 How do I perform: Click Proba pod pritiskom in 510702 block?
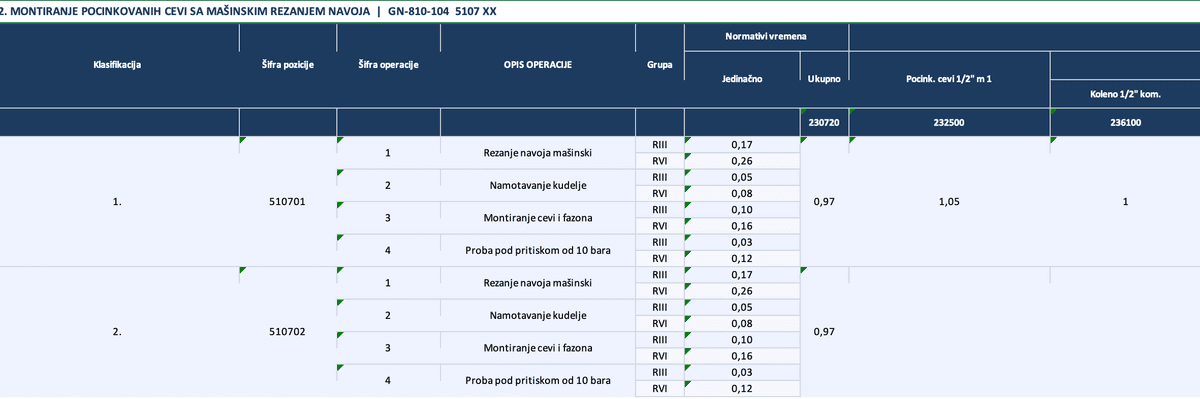537,380
